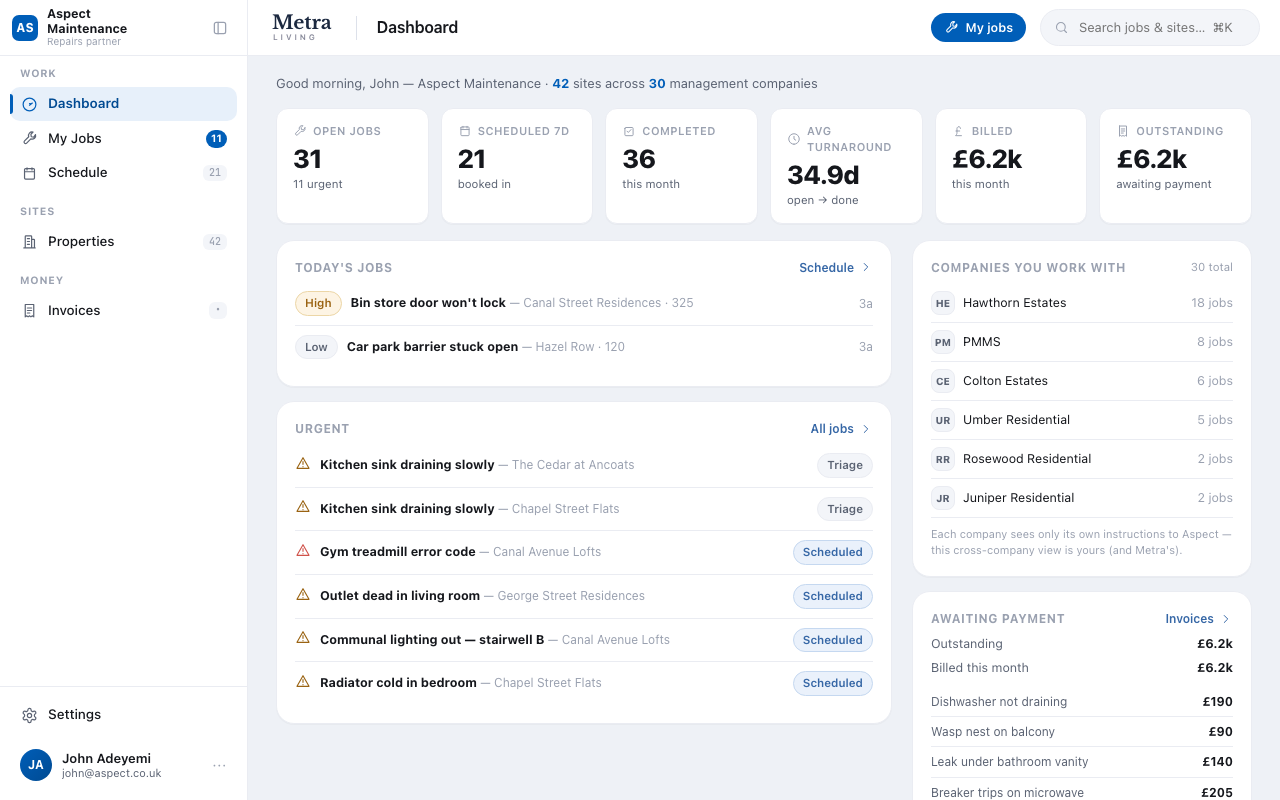1280x800 pixels.
Task: Click Triage badge for the Chapel Street Flats sink job
Action: 845,509
